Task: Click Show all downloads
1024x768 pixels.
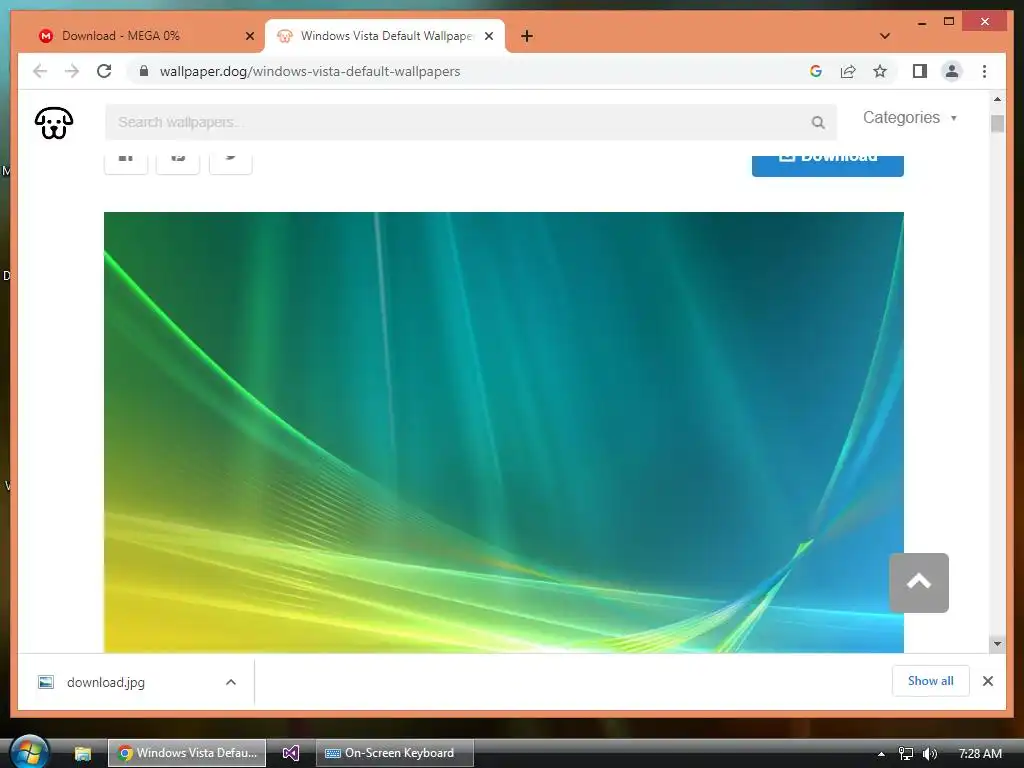Action: (x=931, y=681)
